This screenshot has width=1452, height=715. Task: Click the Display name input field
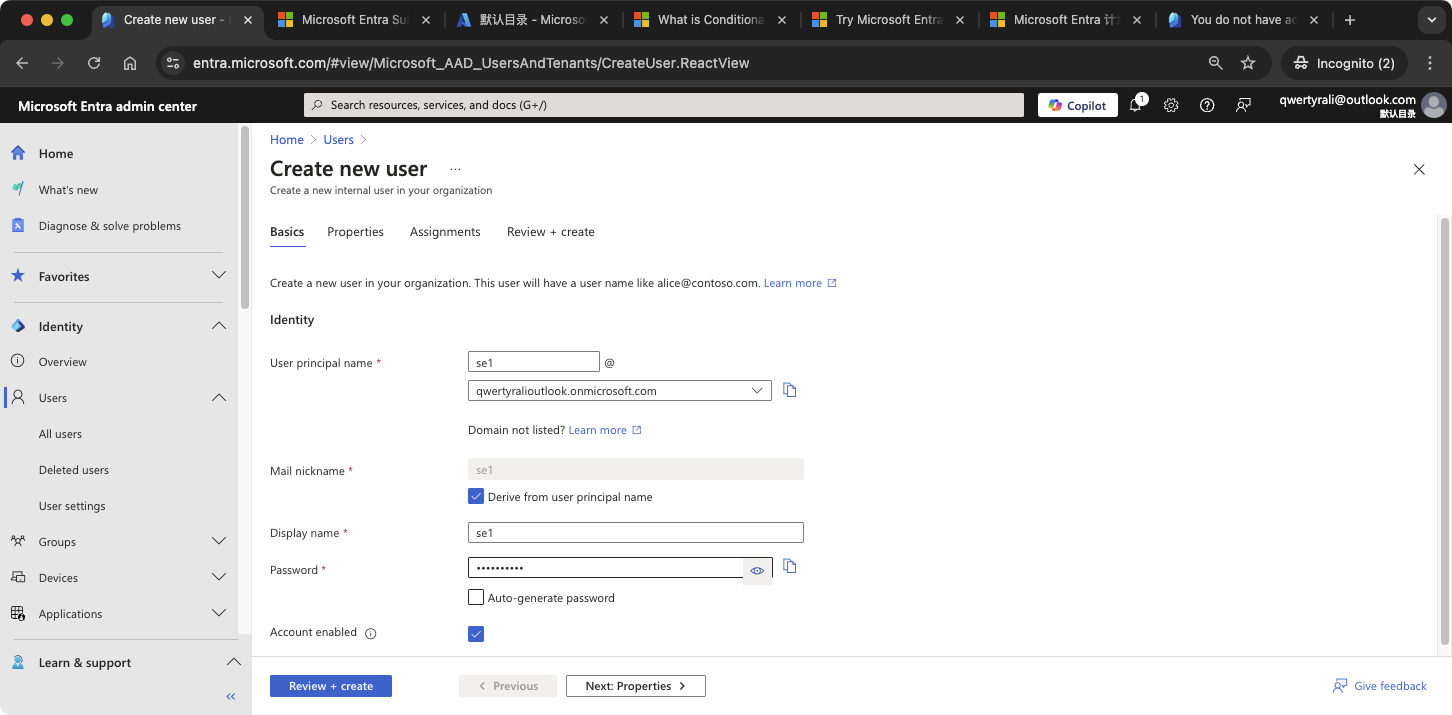coord(636,533)
